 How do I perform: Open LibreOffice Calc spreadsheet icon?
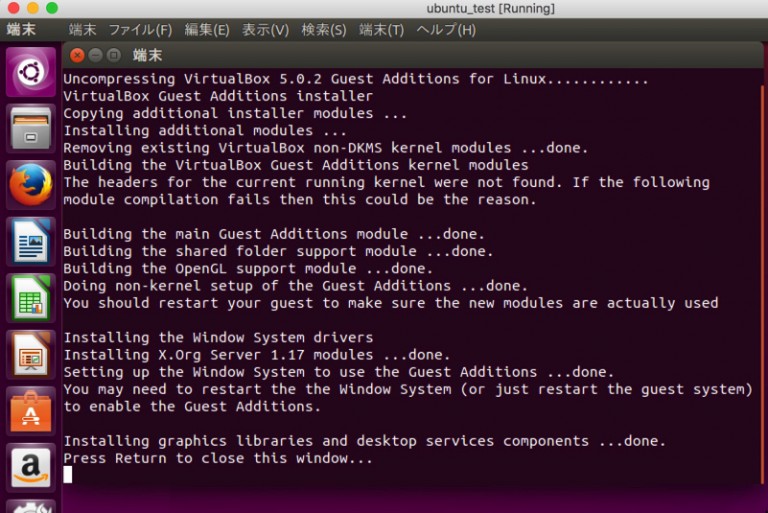pos(30,298)
